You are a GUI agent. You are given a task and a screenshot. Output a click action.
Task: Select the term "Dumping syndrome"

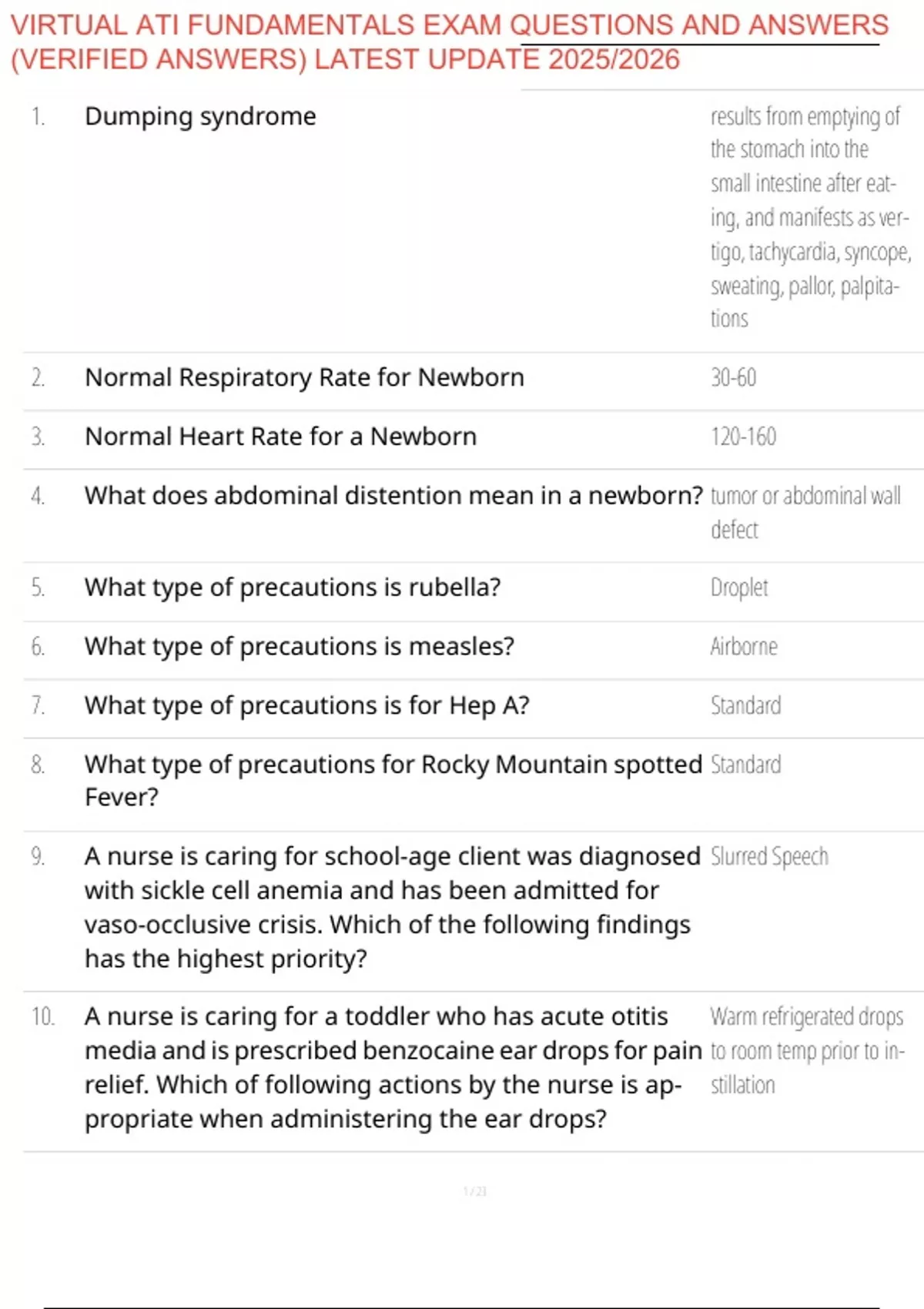click(200, 116)
